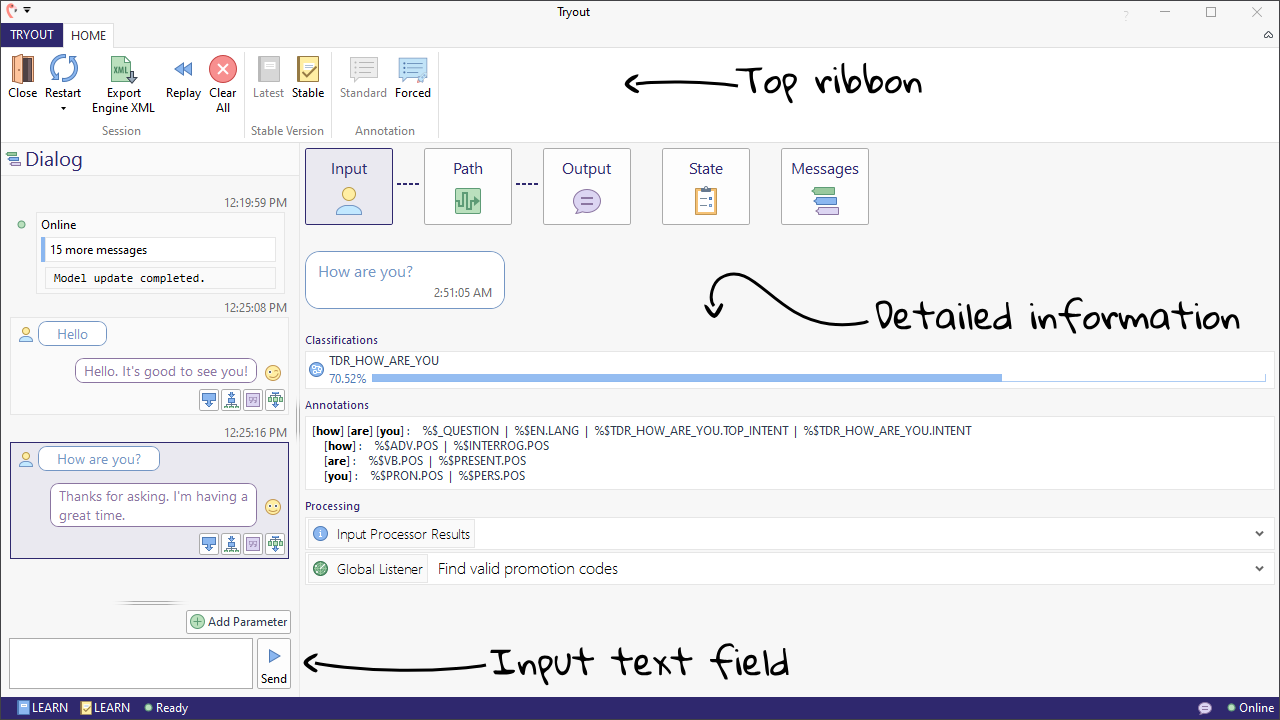Open the Path view
Image resolution: width=1280 pixels, height=720 pixels.
[467, 187]
